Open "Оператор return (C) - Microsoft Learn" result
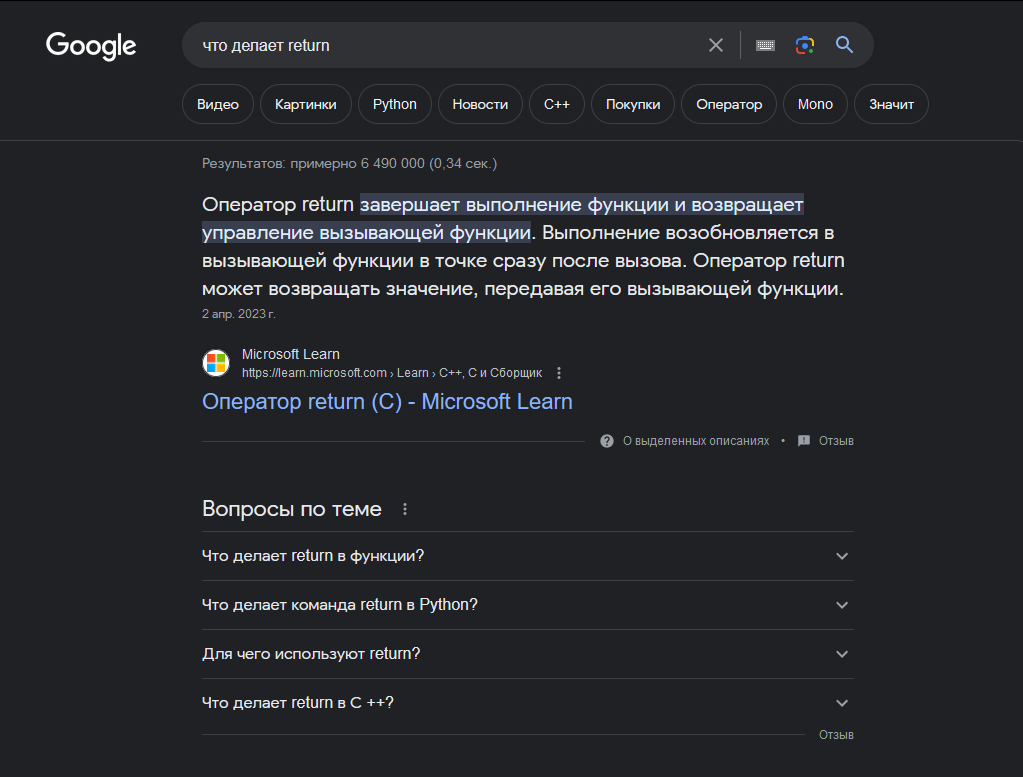Image resolution: width=1023 pixels, height=777 pixels. tap(387, 402)
